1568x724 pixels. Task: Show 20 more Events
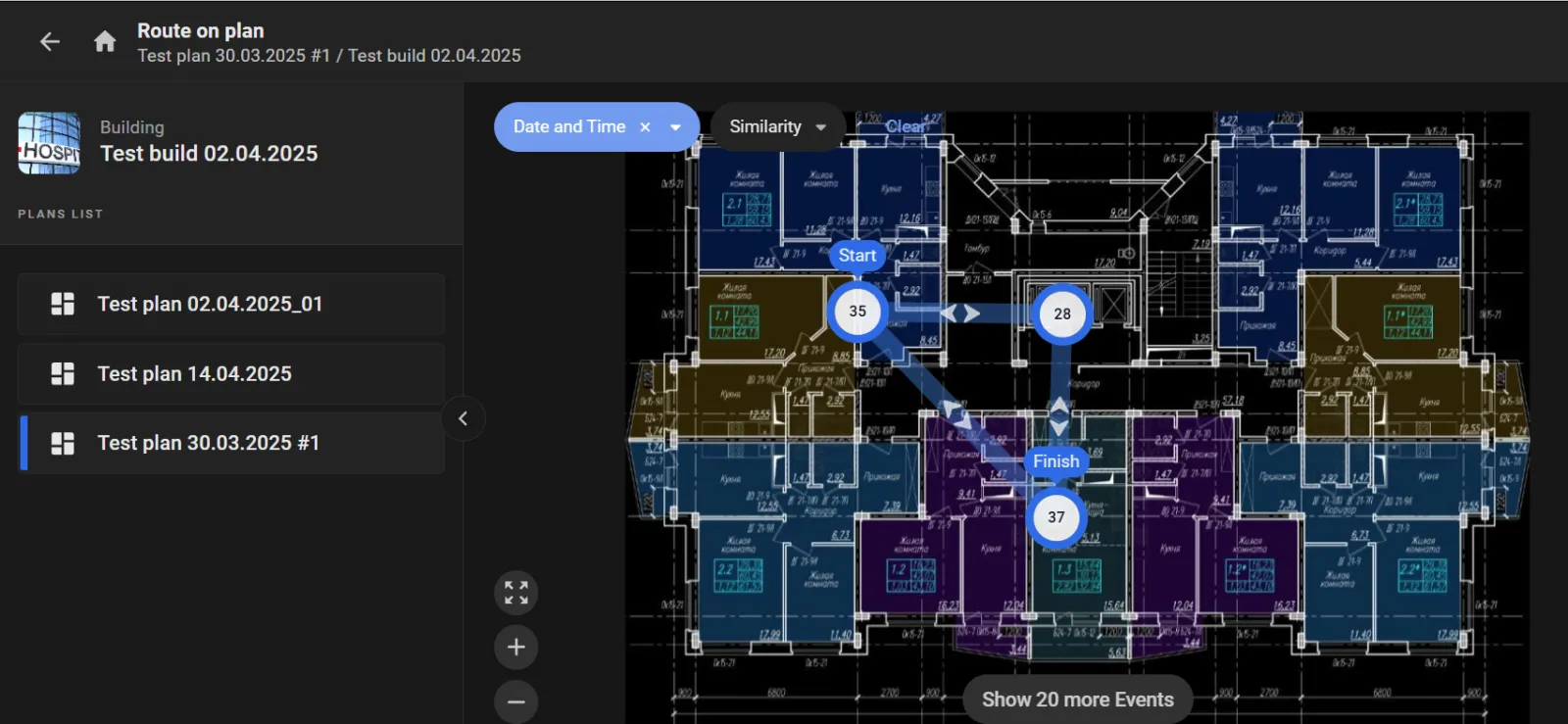pos(1078,700)
